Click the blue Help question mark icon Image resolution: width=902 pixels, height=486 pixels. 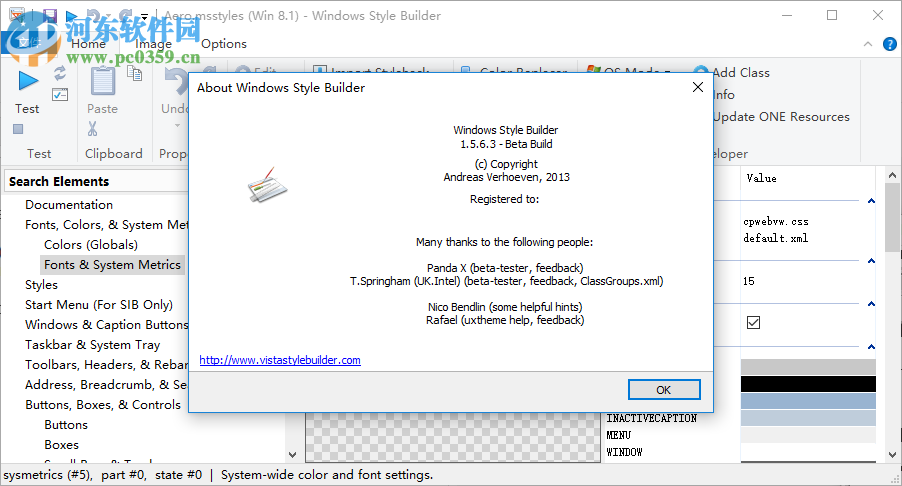pos(889,44)
